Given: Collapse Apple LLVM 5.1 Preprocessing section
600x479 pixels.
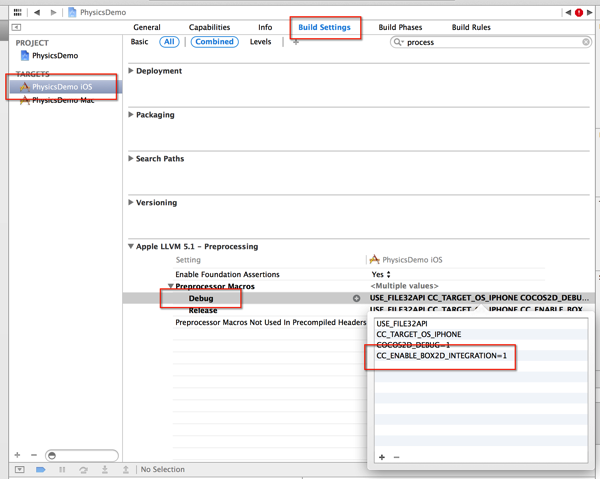Looking at the screenshot, I should 131,246.
